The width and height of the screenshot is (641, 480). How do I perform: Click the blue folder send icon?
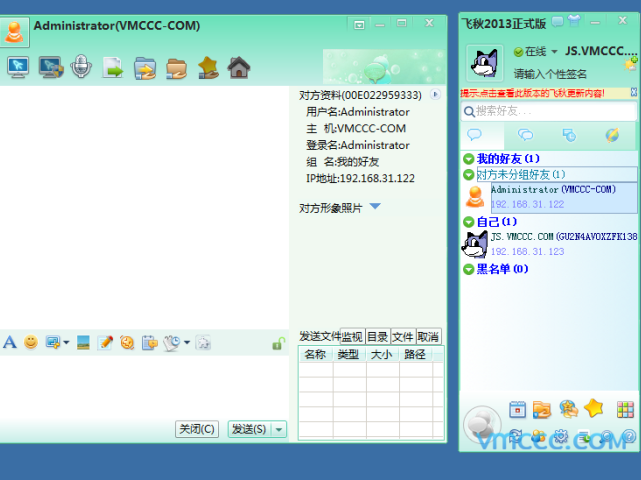pyautogui.click(x=145, y=68)
